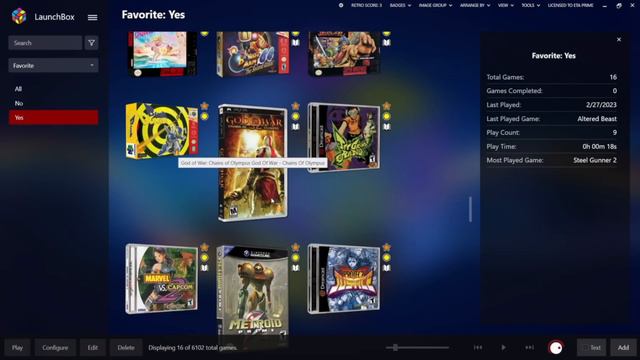Click the gear icon before Retro Score
Screen dimensions: 640x360
click(x=341, y=5)
